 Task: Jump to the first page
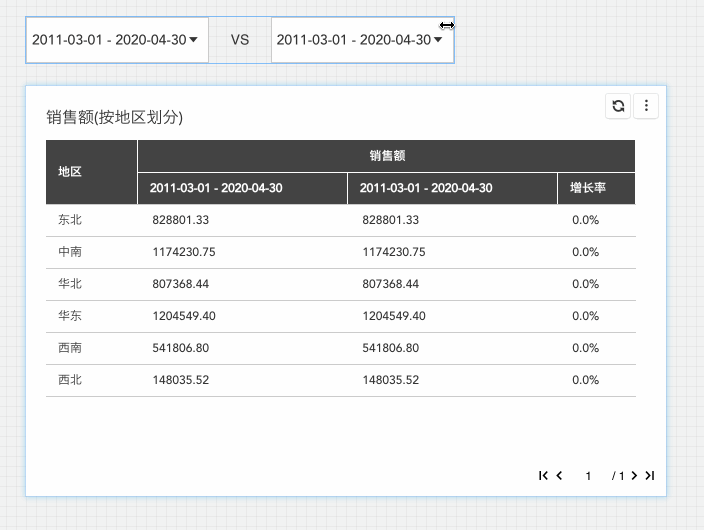543,475
